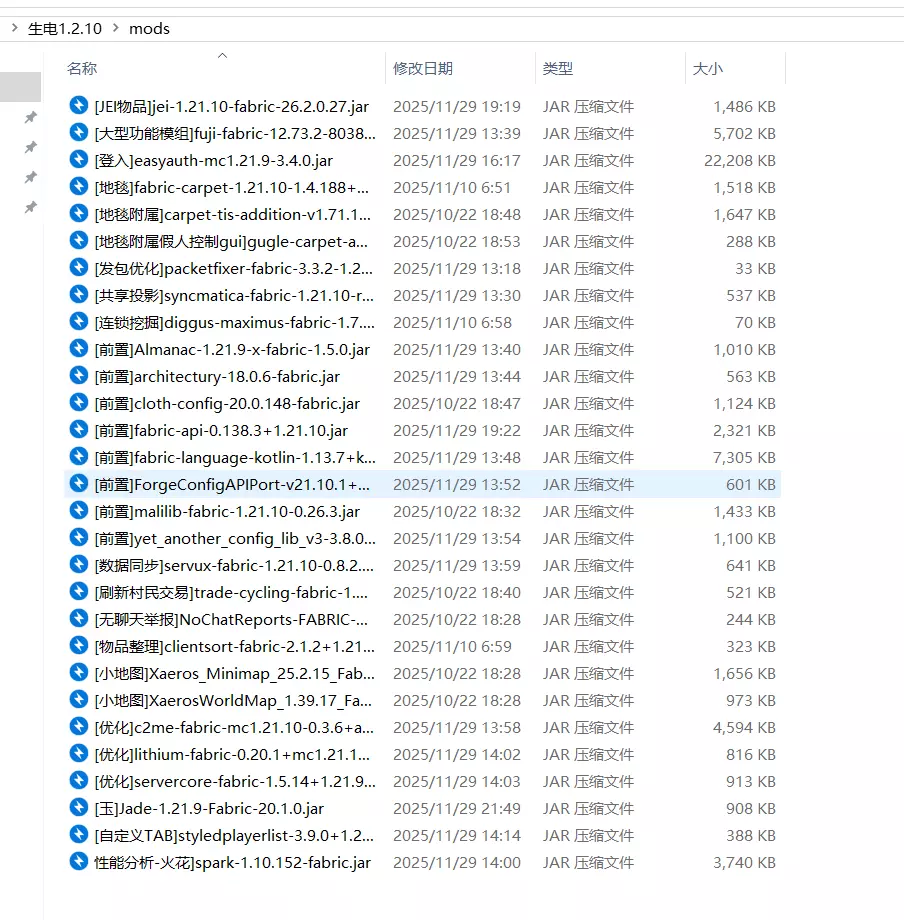The height and width of the screenshot is (920, 904).
Task: Click the fabric-api-0.138.3 file icon
Action: point(79,429)
